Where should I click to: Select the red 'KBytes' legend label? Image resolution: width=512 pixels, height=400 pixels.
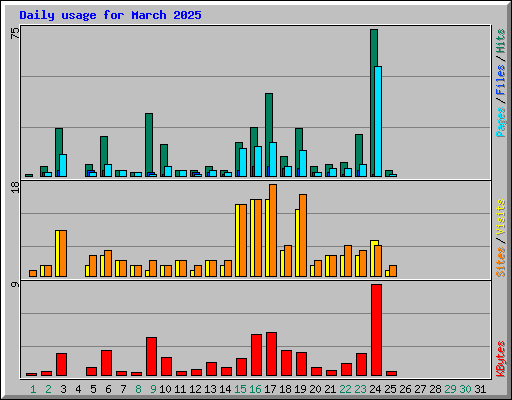[x=500, y=359]
